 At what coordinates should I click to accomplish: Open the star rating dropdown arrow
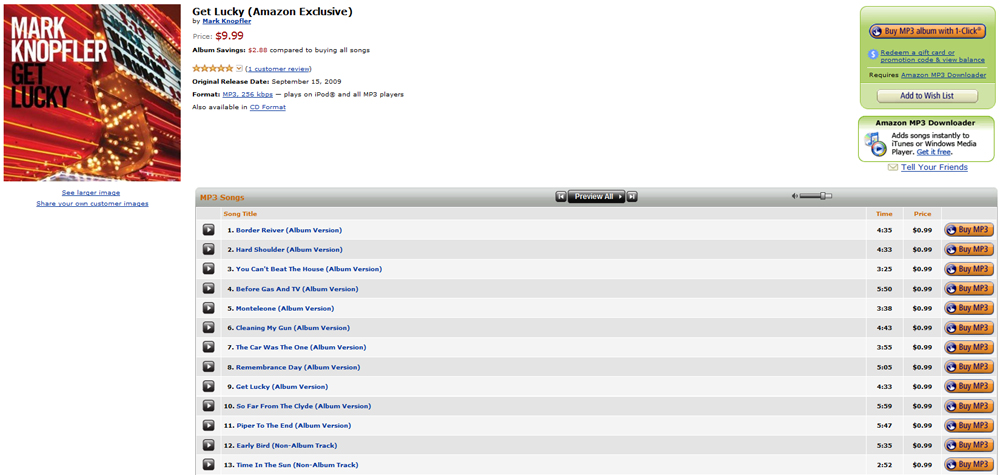point(239,68)
